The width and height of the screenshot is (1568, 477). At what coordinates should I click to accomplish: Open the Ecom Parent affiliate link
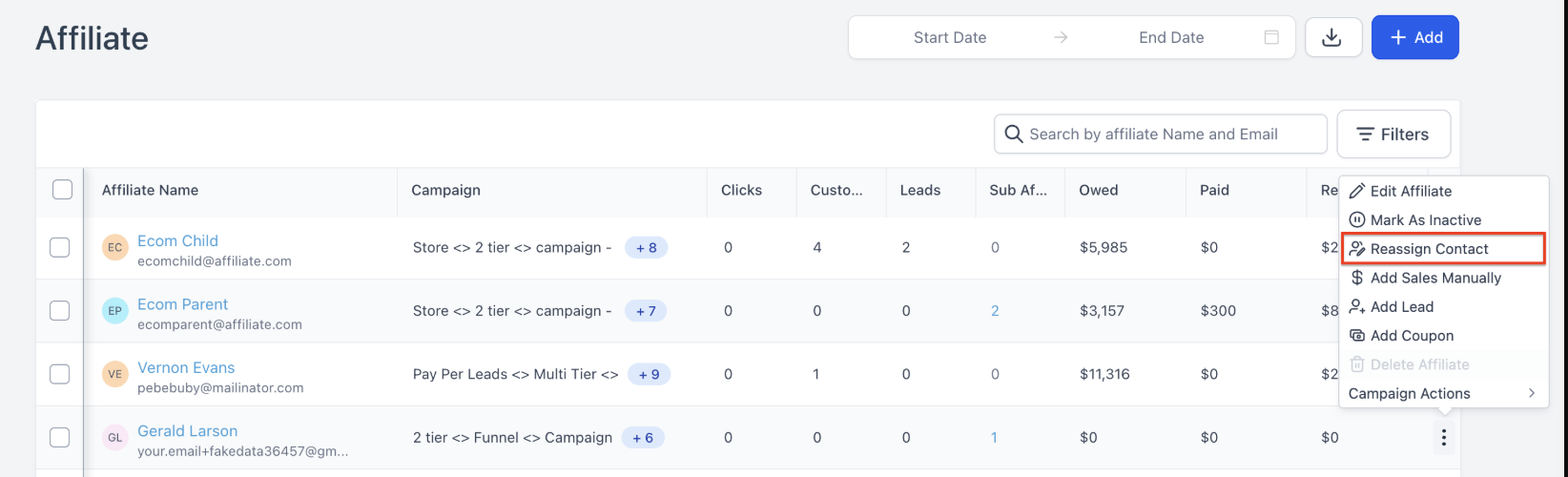(182, 304)
